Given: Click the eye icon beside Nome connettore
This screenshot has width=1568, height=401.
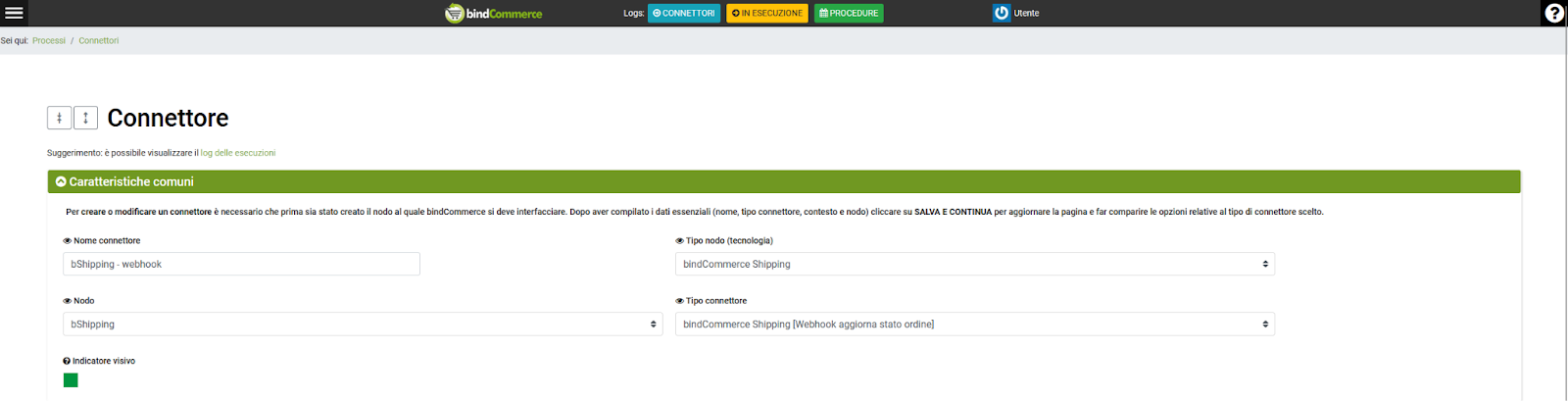Looking at the screenshot, I should 68,241.
